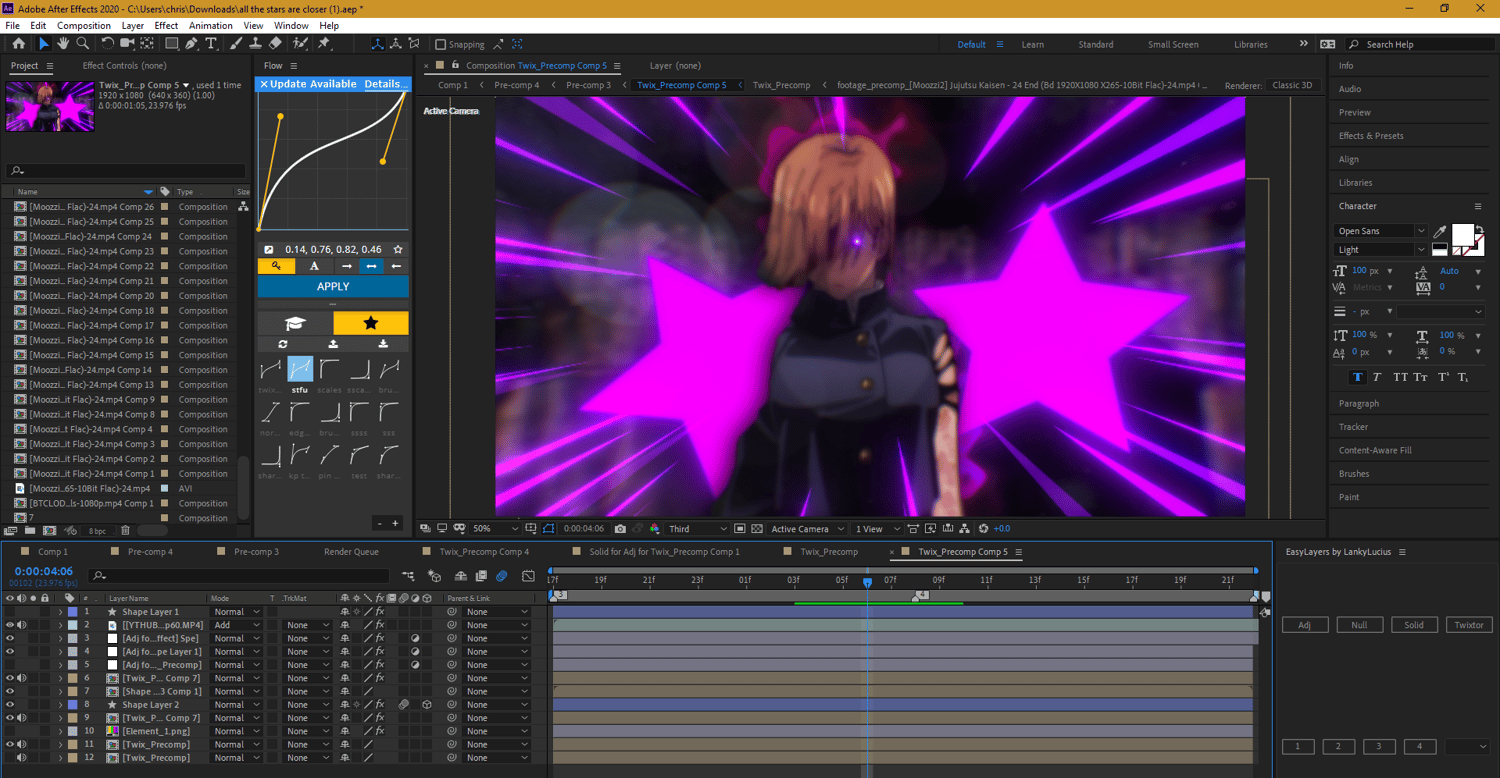Open the 1 View layout dropdown
Viewport: 1500px width, 778px height.
(x=877, y=529)
